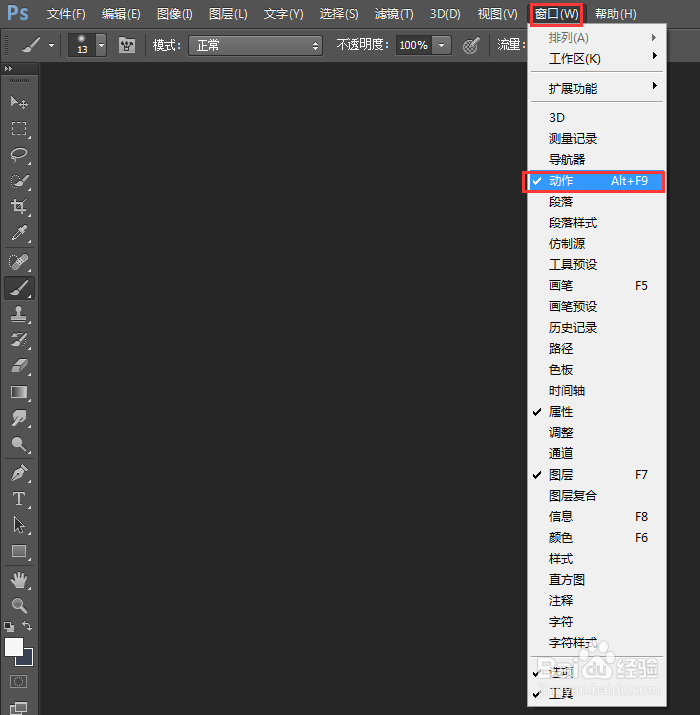Open the 图像(I) menu

[174, 14]
